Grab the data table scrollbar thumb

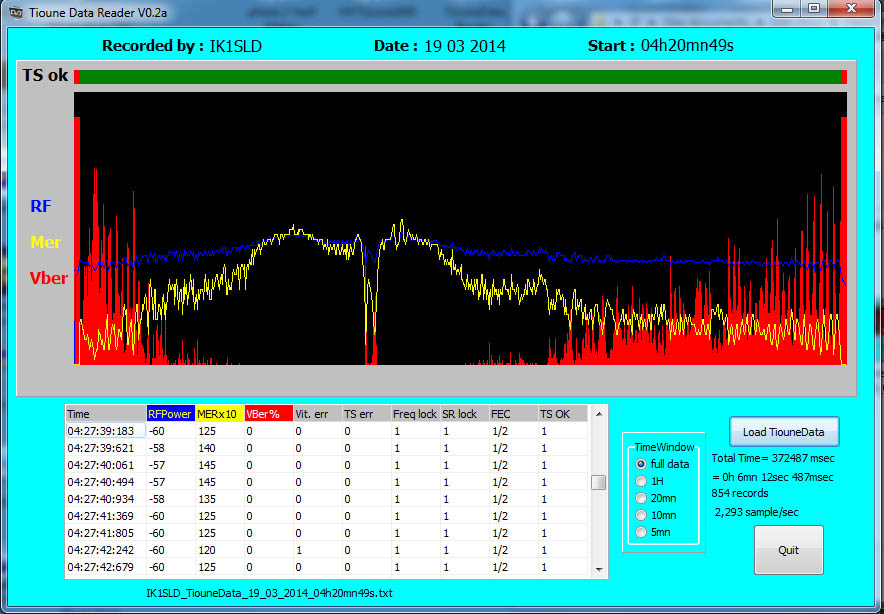(599, 483)
